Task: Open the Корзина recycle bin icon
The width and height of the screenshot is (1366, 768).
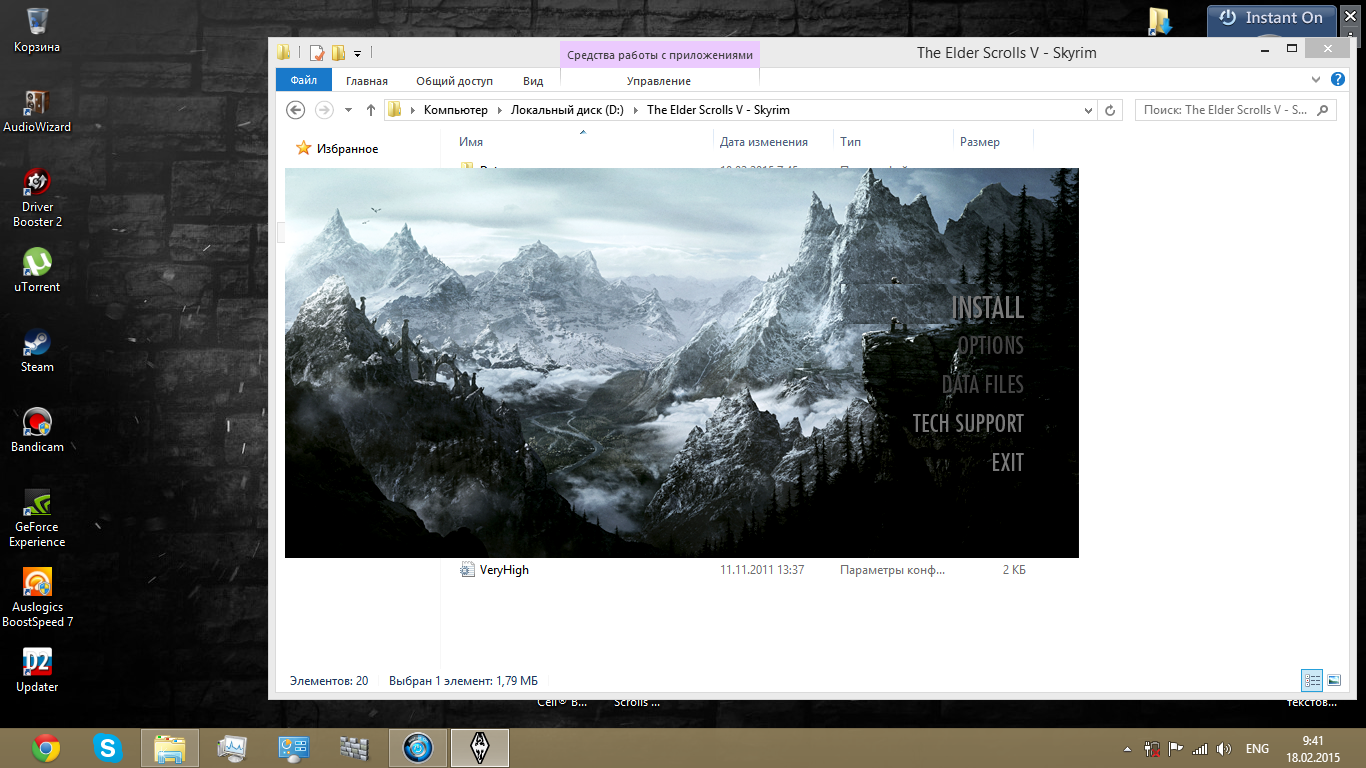Action: 37,29
